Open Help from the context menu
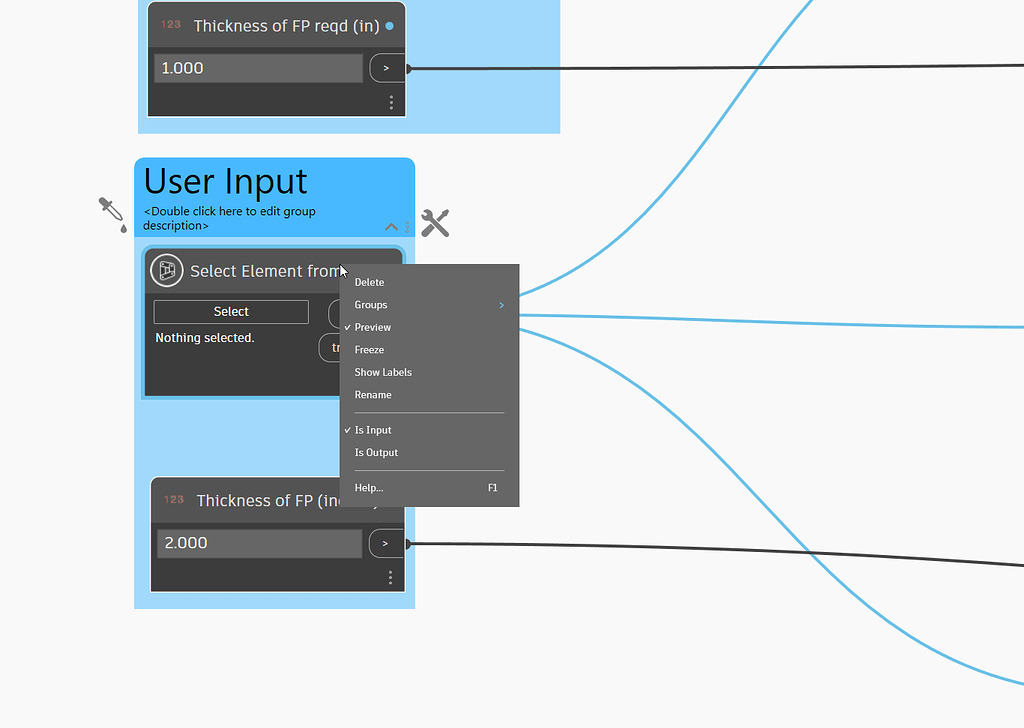Image resolution: width=1024 pixels, height=728 pixels. (x=368, y=487)
